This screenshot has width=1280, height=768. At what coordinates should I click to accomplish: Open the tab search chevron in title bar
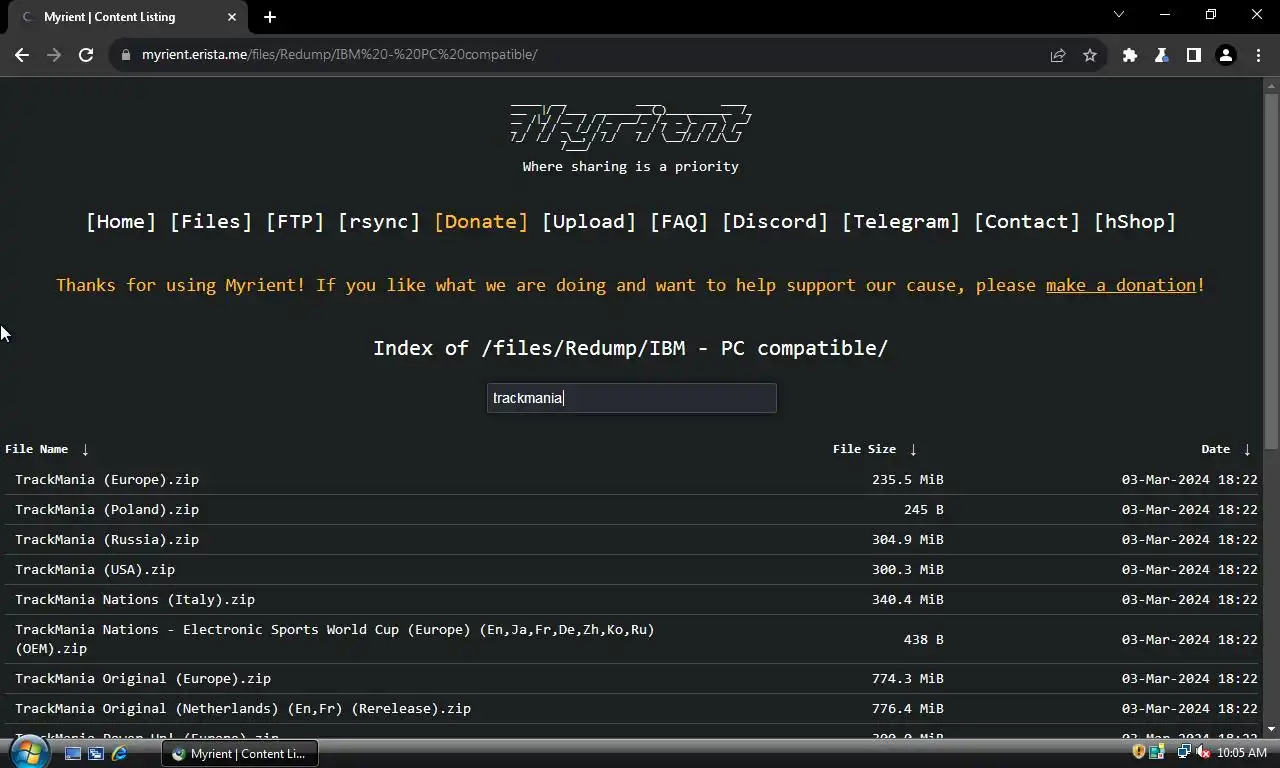1119,14
